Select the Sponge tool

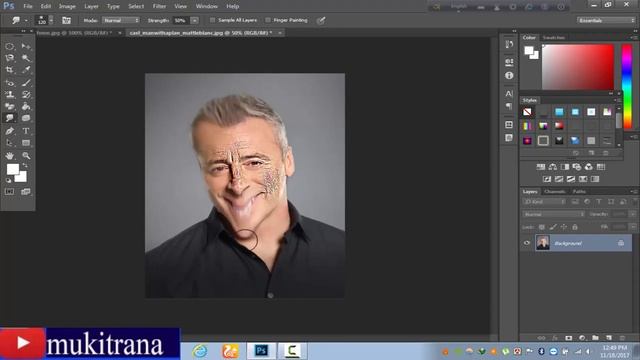[x=26, y=118]
